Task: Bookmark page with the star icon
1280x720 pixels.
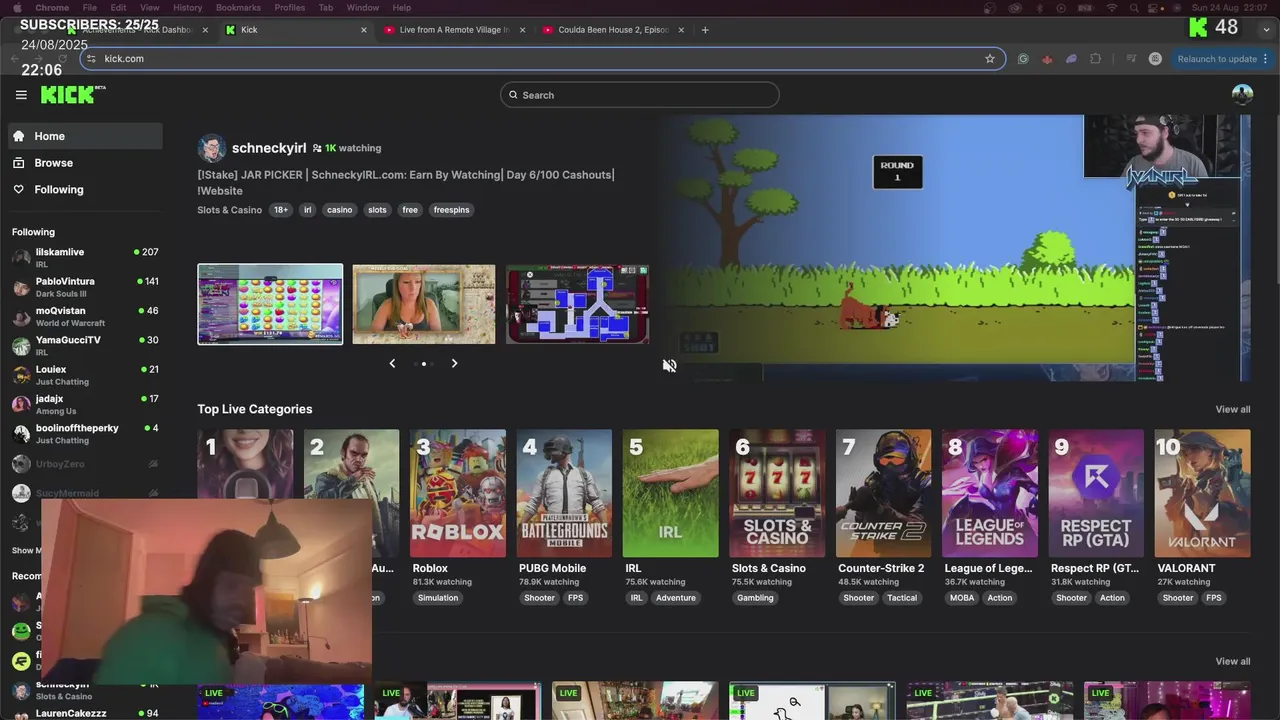Action: 990,59
